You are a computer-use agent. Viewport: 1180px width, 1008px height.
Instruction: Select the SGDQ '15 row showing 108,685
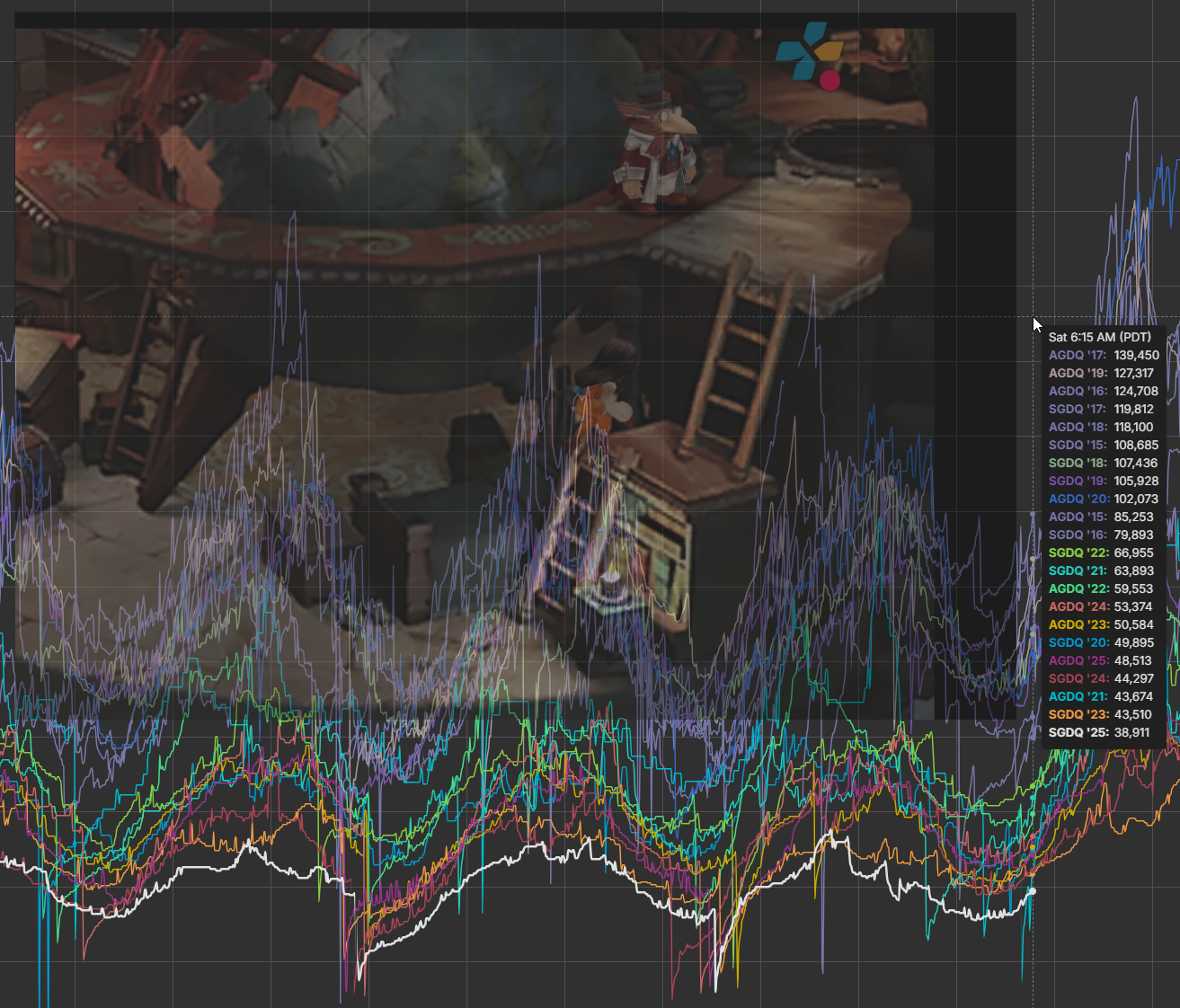[1104, 445]
